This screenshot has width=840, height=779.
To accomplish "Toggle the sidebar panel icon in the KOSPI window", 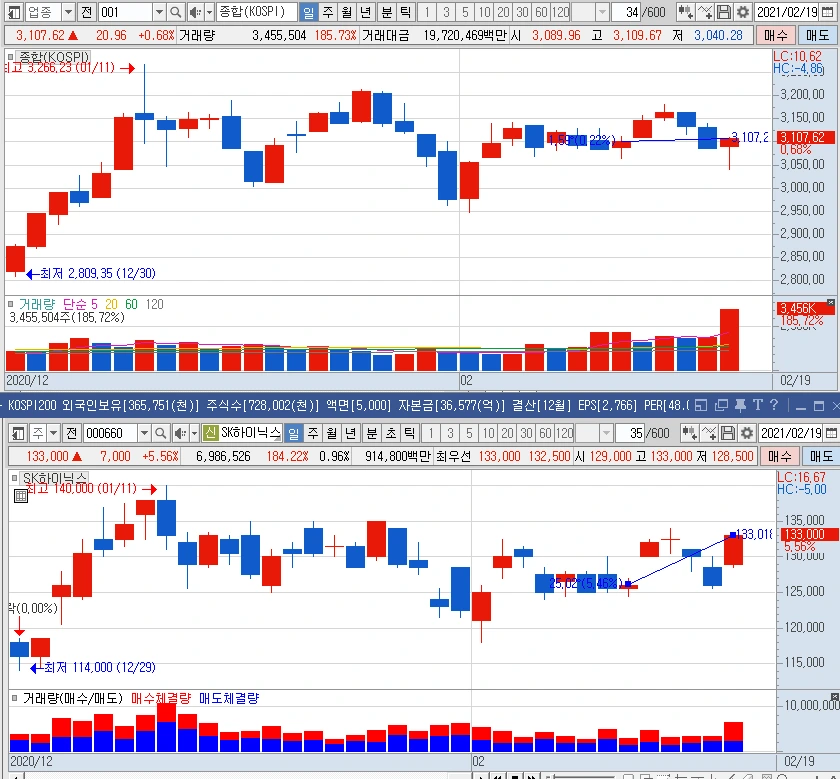I will (x=14, y=12).
